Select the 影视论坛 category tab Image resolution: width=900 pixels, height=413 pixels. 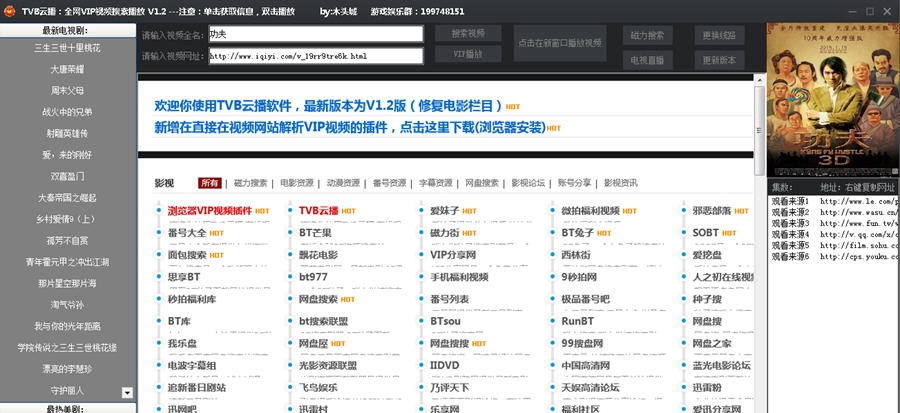[x=528, y=183]
